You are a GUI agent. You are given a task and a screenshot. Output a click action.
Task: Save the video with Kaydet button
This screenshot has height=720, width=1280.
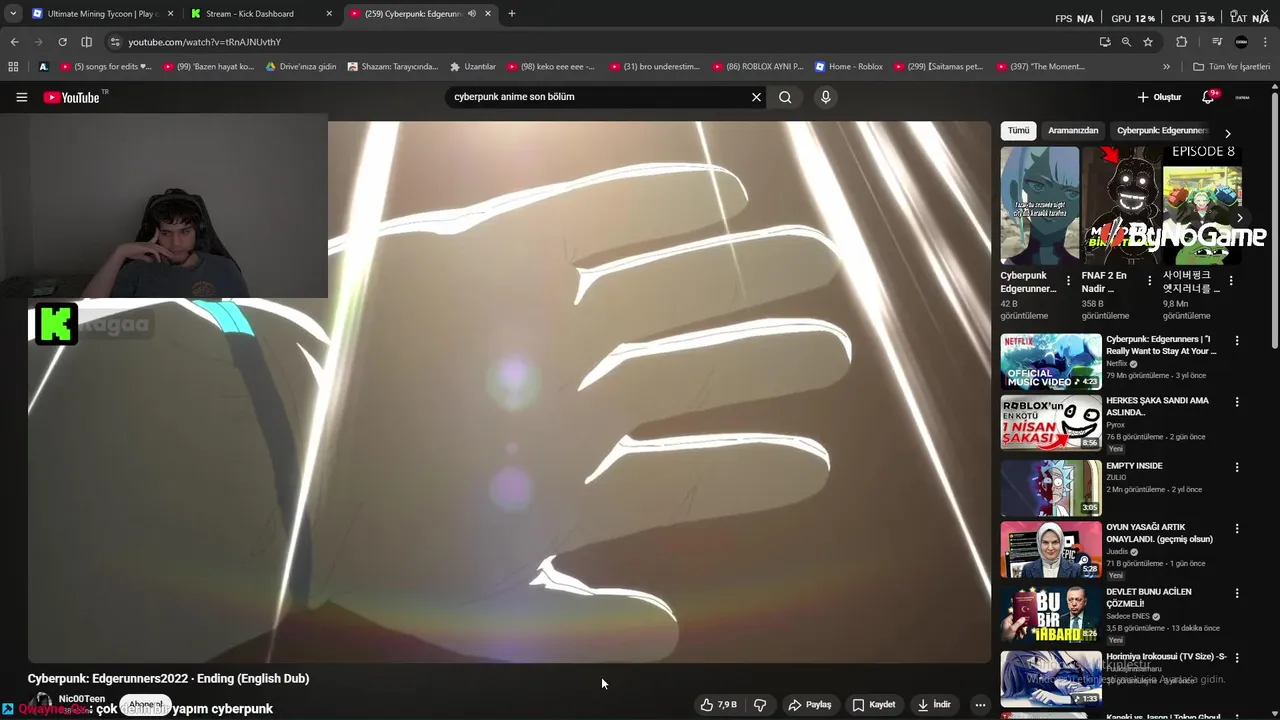(873, 705)
